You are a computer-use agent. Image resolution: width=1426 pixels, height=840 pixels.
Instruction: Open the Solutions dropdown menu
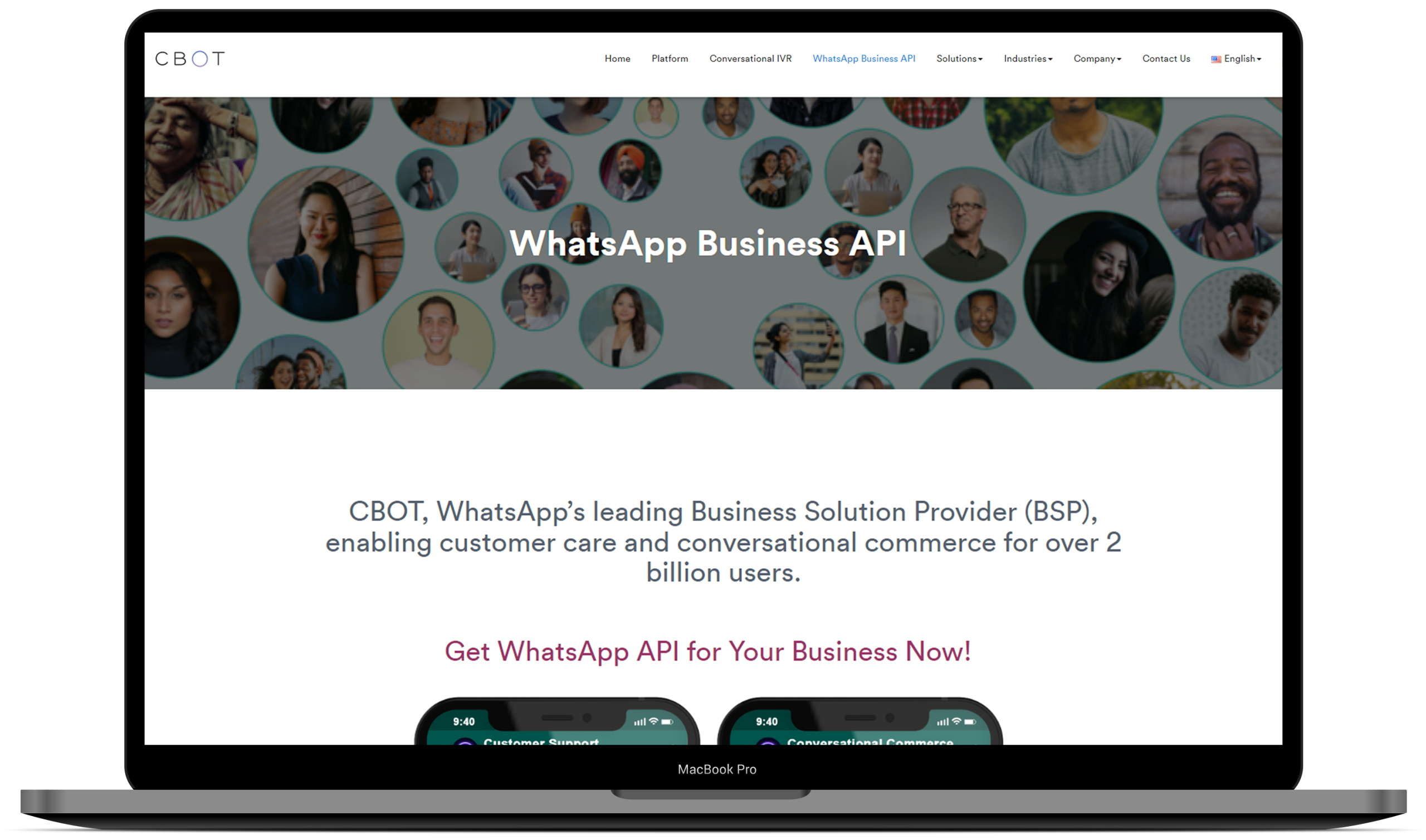(958, 58)
